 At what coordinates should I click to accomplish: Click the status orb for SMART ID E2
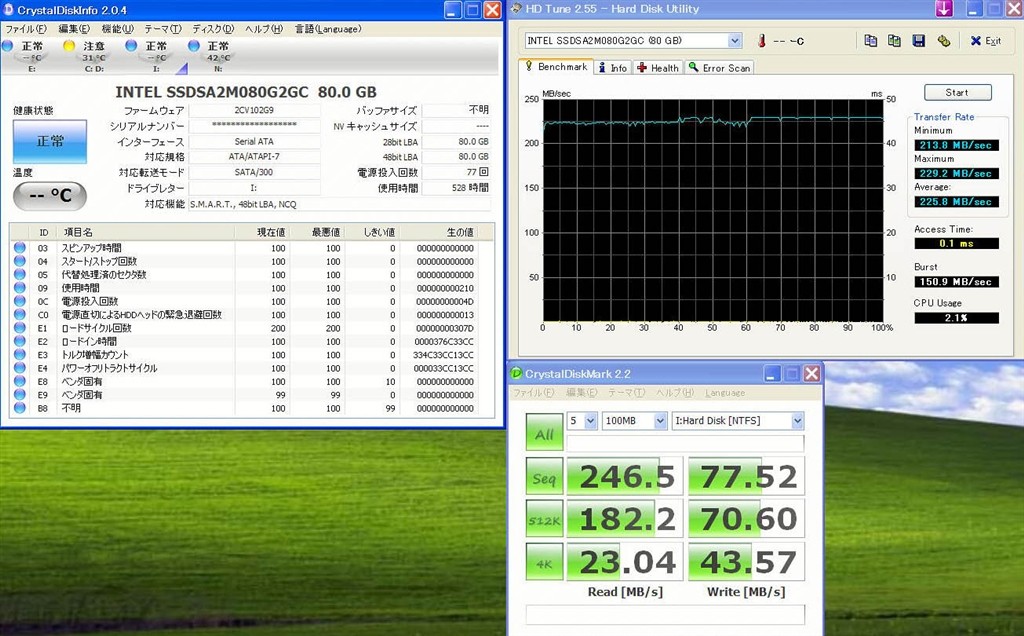(20, 342)
